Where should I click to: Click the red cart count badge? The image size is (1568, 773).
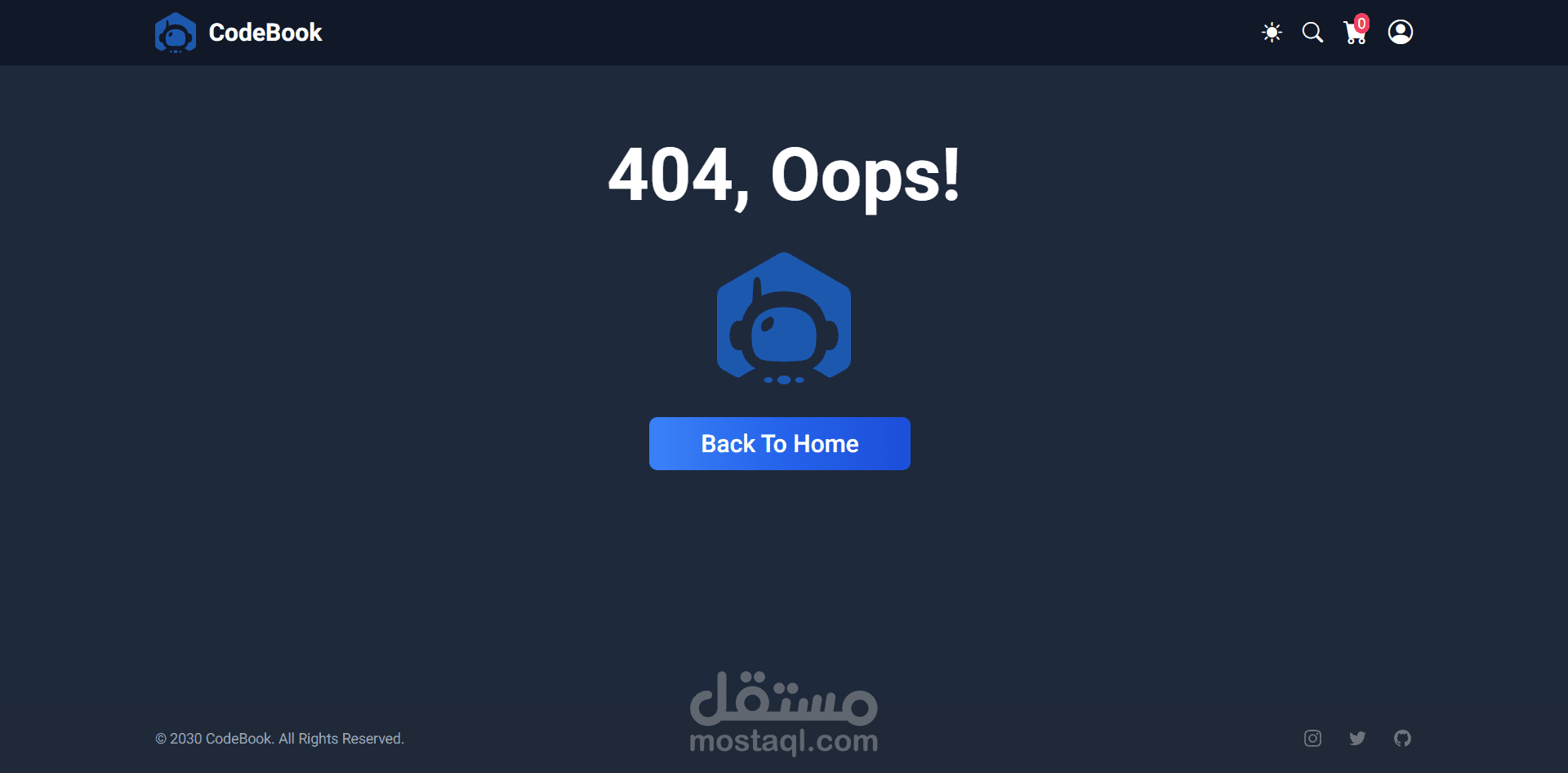(1361, 24)
